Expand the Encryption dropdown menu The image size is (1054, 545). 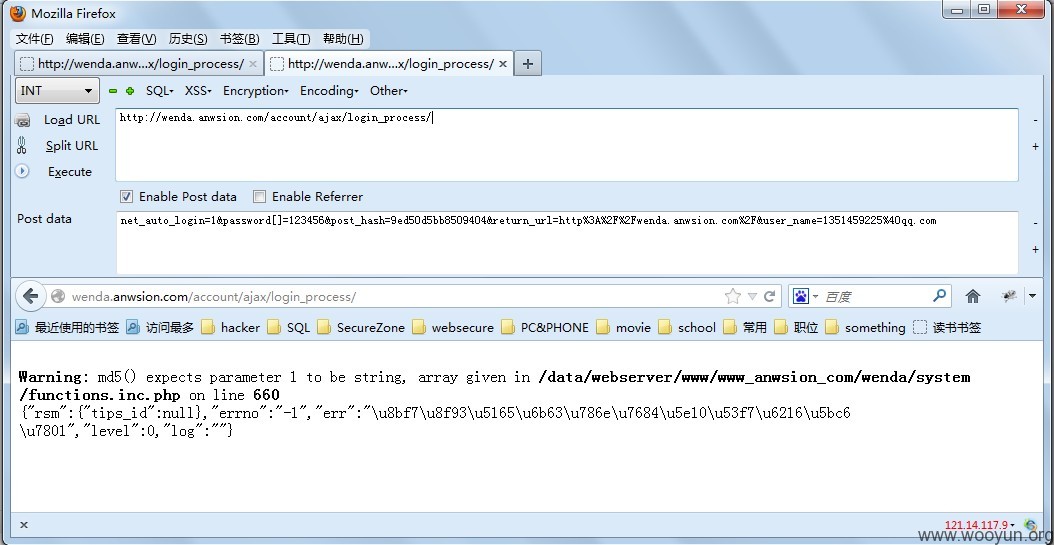[255, 91]
